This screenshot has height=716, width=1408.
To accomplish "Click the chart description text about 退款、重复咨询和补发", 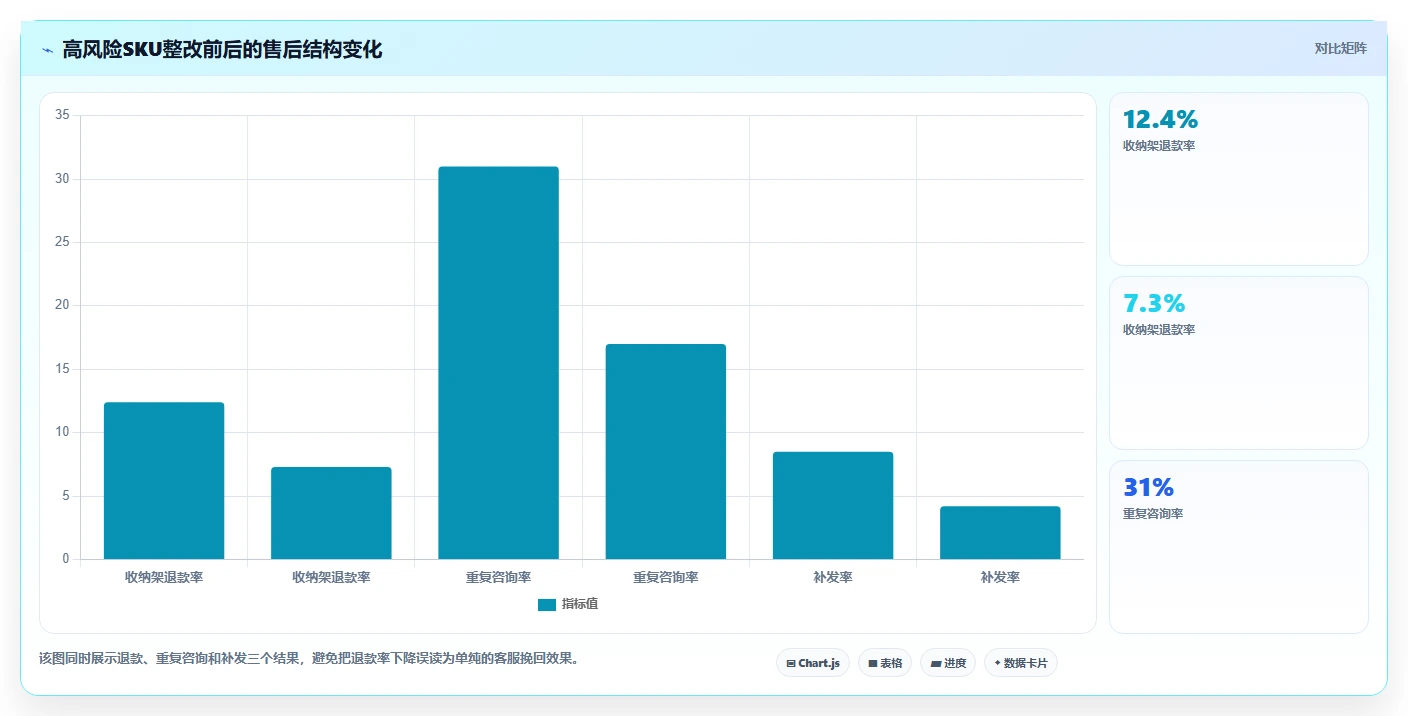I will (x=309, y=659).
